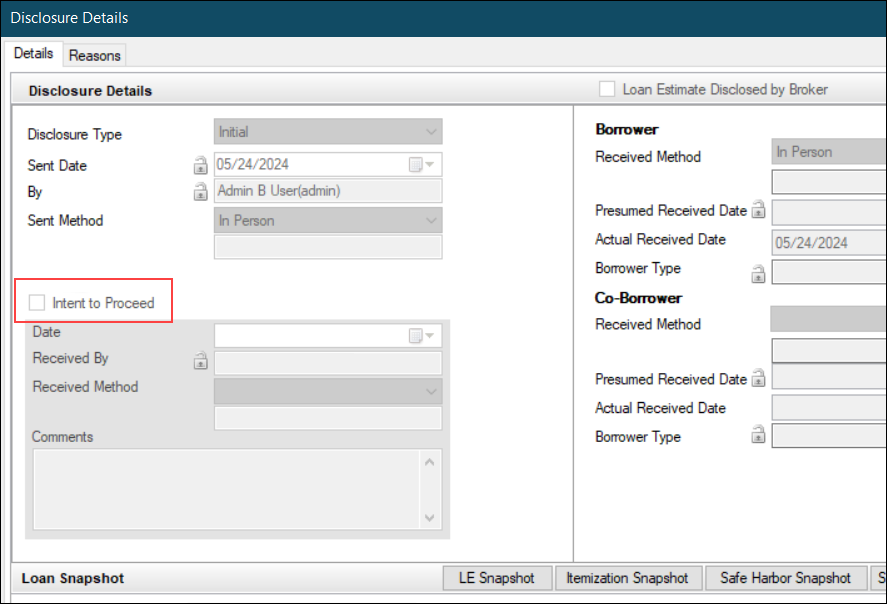The width and height of the screenshot is (887, 604).
Task: Expand Intent to Proceed Received Method dropdown
Action: click(x=328, y=391)
